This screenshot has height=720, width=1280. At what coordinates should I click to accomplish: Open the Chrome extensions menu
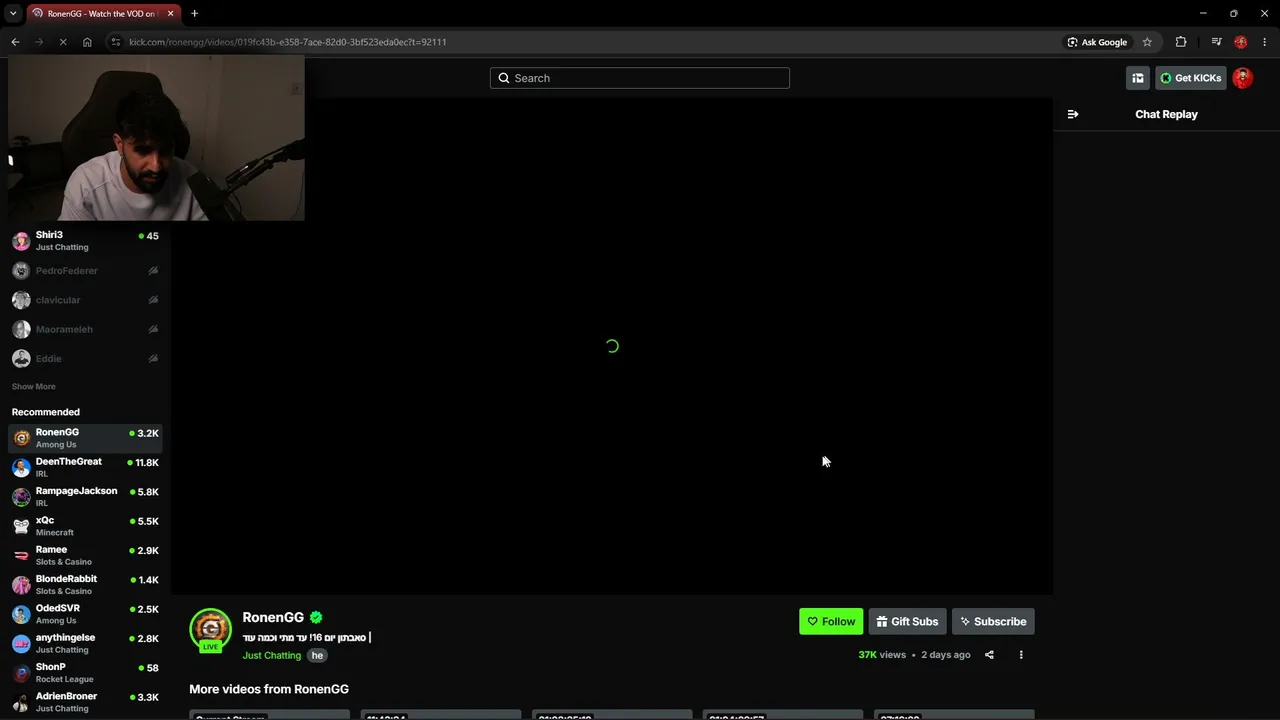pos(1181,42)
